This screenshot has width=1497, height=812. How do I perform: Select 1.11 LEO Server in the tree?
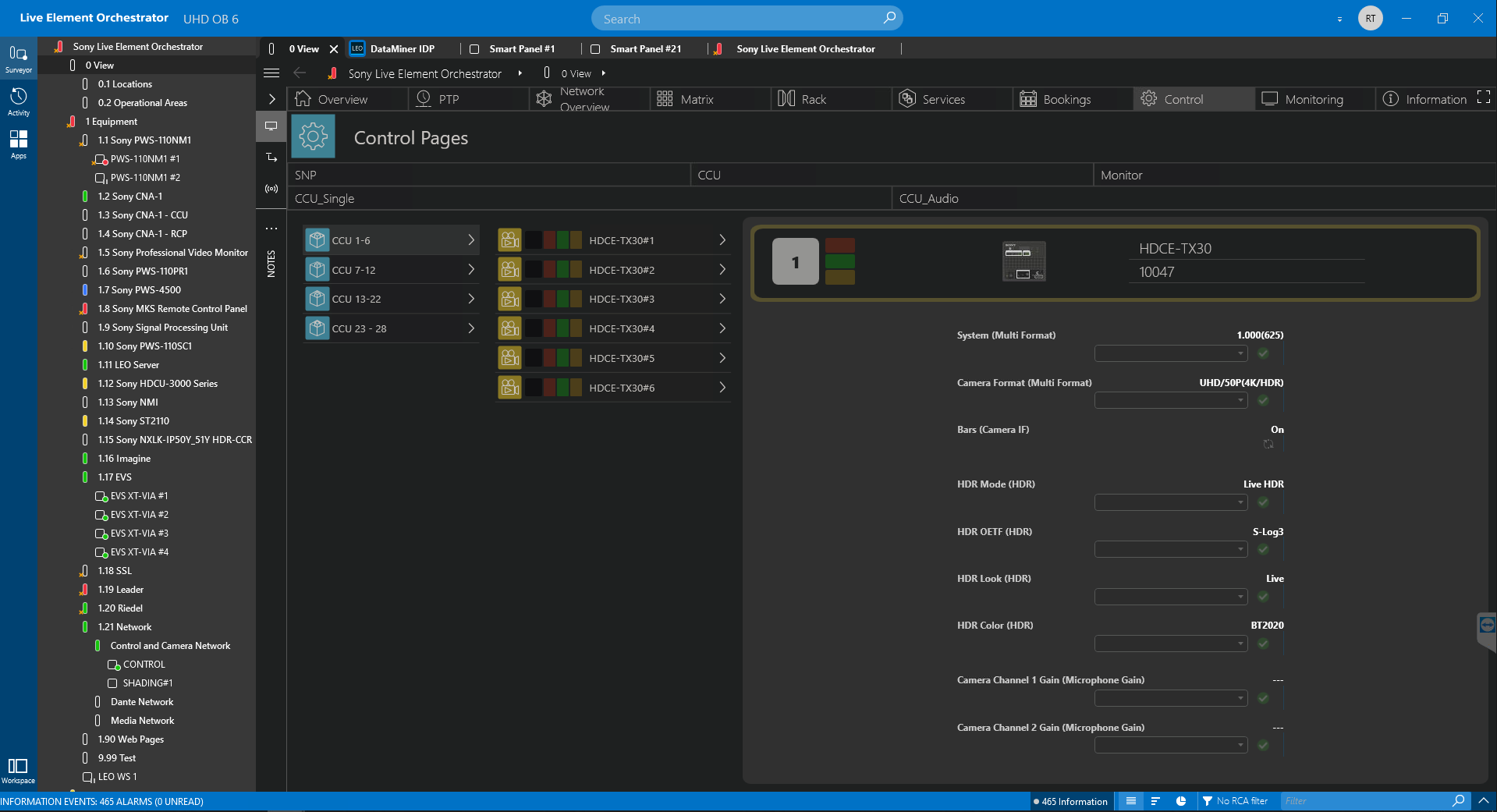click(128, 365)
